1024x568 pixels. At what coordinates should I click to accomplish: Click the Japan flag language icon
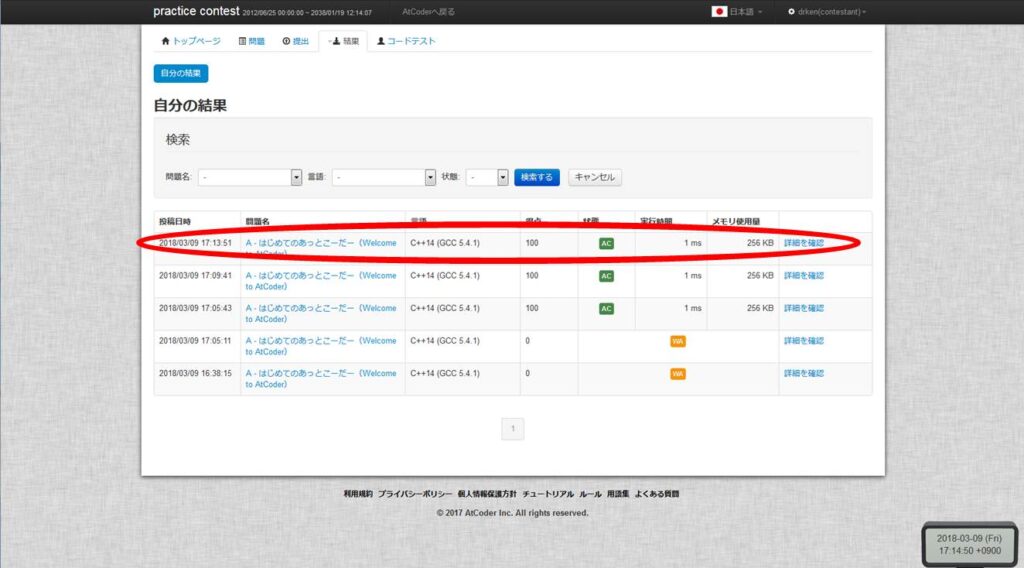719,12
